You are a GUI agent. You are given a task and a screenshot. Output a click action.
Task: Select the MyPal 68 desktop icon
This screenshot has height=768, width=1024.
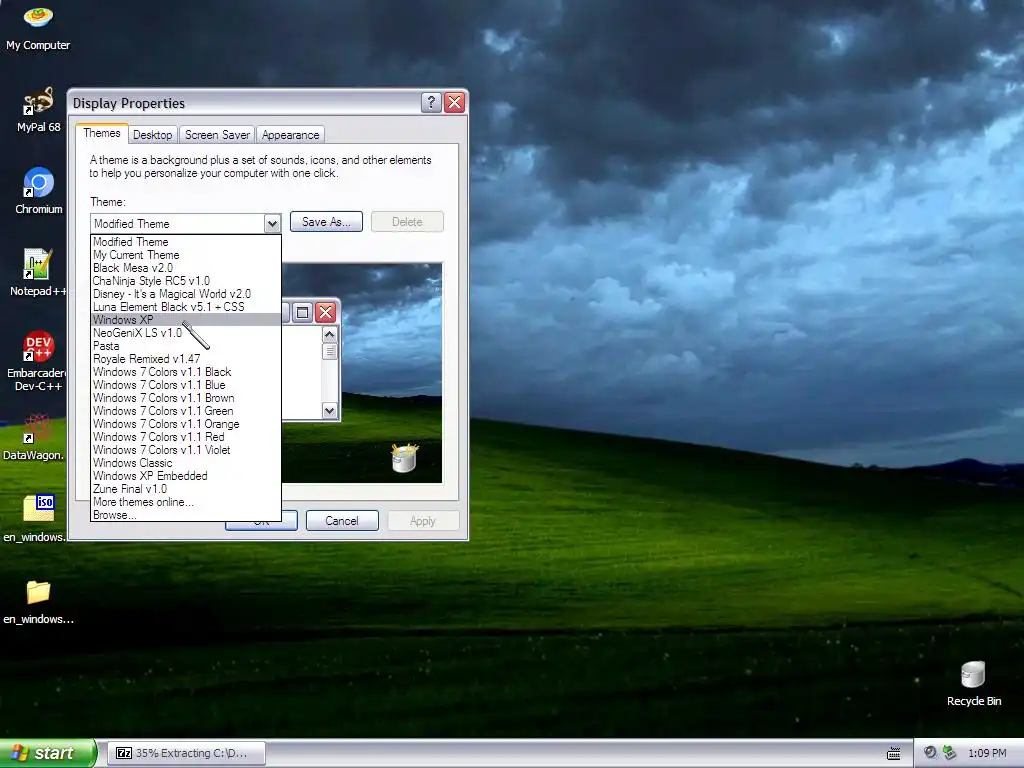(x=38, y=109)
